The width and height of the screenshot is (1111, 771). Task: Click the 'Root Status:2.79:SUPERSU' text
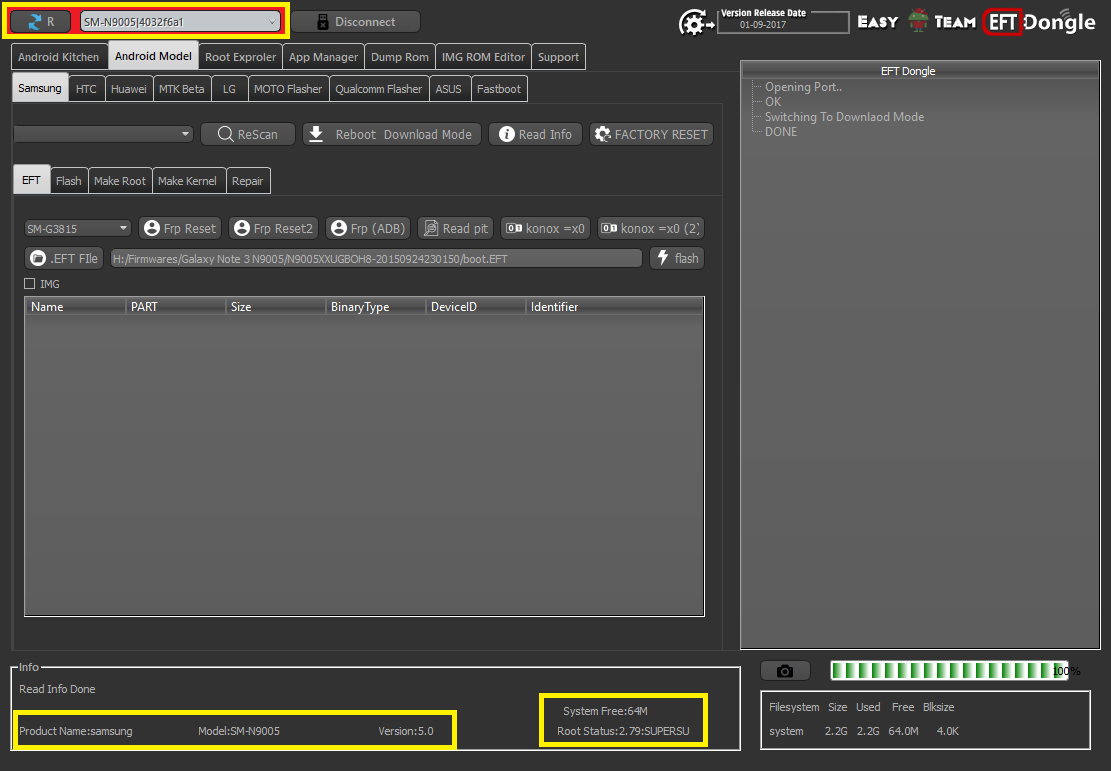tap(623, 731)
